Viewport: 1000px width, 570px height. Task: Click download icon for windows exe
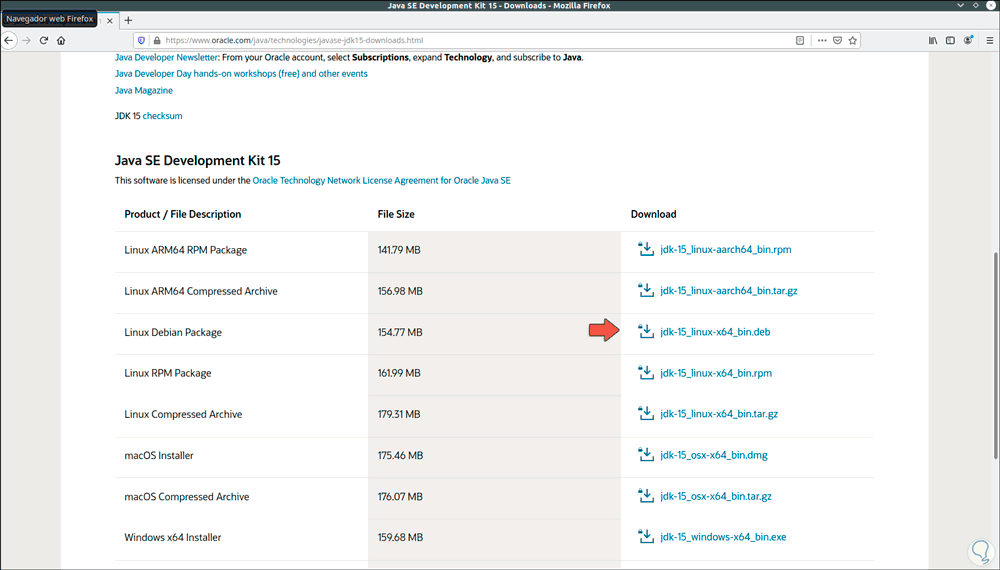(x=646, y=536)
